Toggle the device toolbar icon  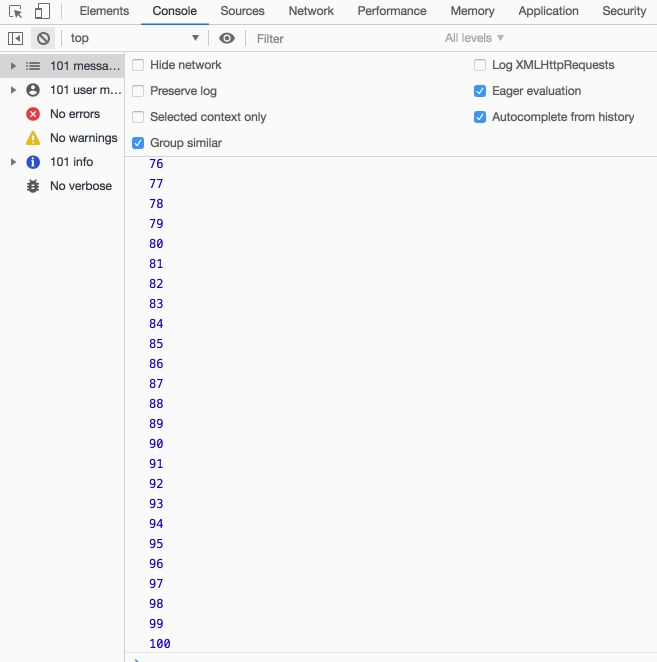tap(42, 11)
